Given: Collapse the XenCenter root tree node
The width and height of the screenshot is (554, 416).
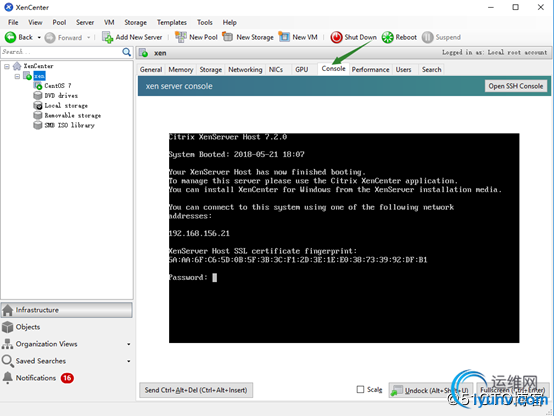Looking at the screenshot, I should pos(7,66).
